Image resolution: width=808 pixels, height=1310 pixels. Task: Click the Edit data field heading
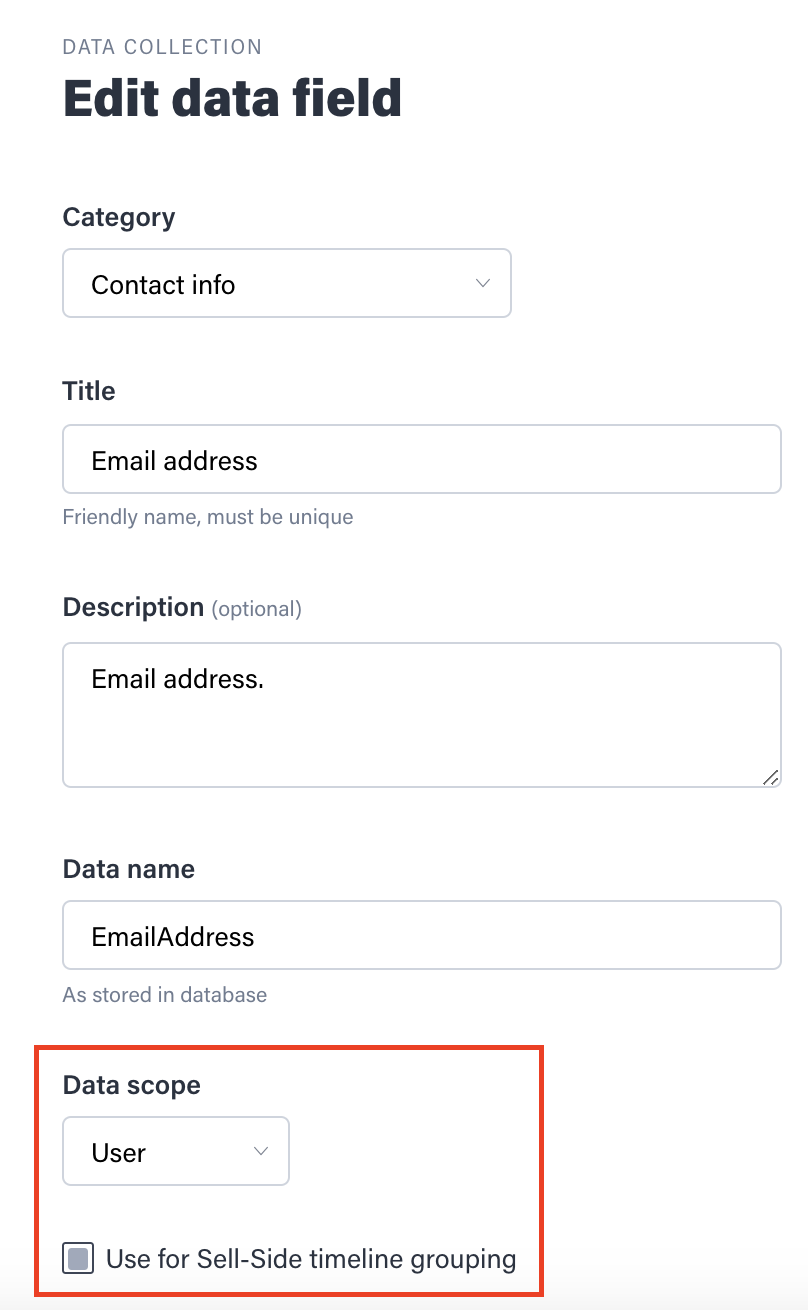pos(232,98)
